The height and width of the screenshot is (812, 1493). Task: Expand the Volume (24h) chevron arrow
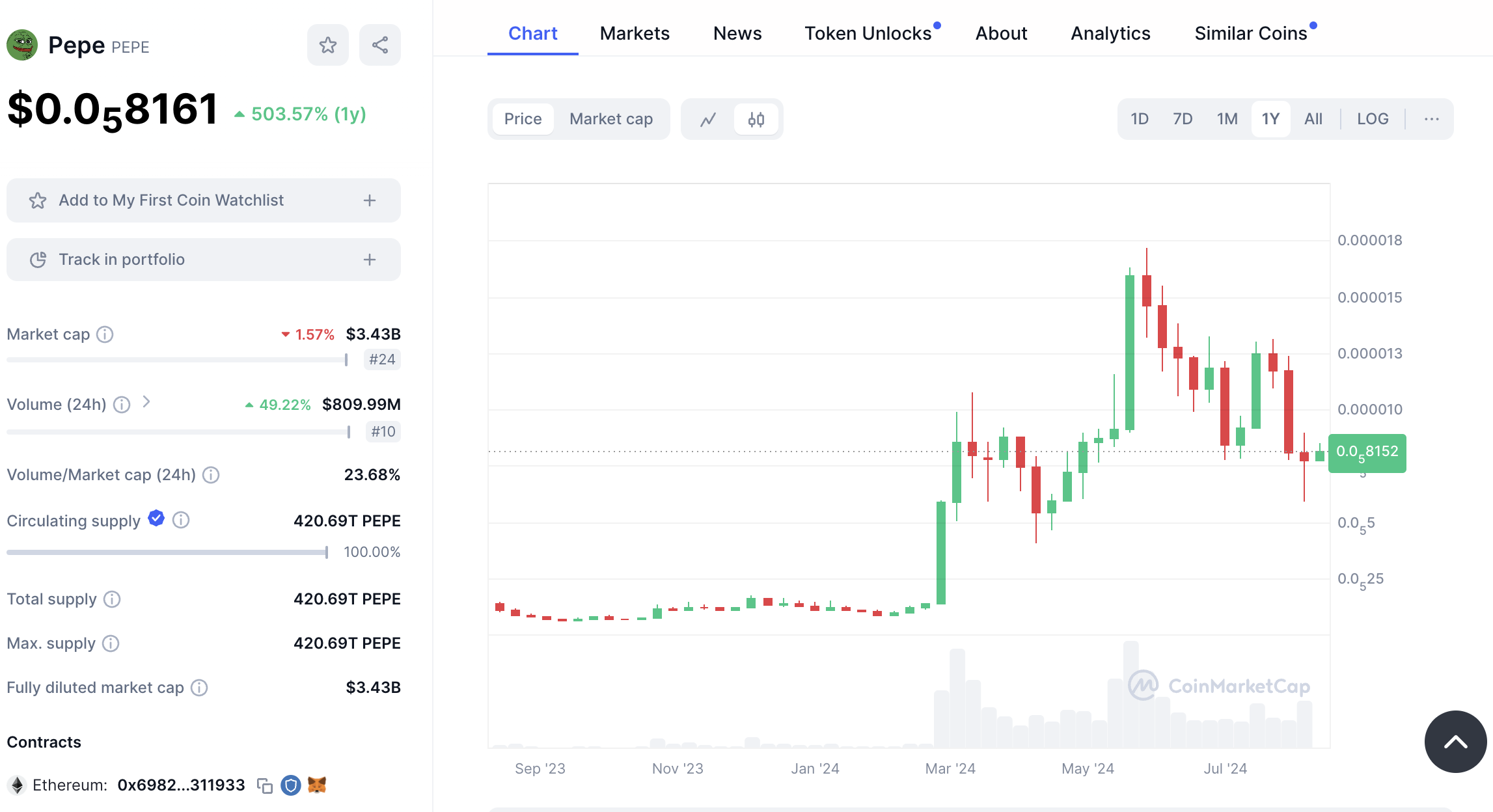tap(146, 402)
